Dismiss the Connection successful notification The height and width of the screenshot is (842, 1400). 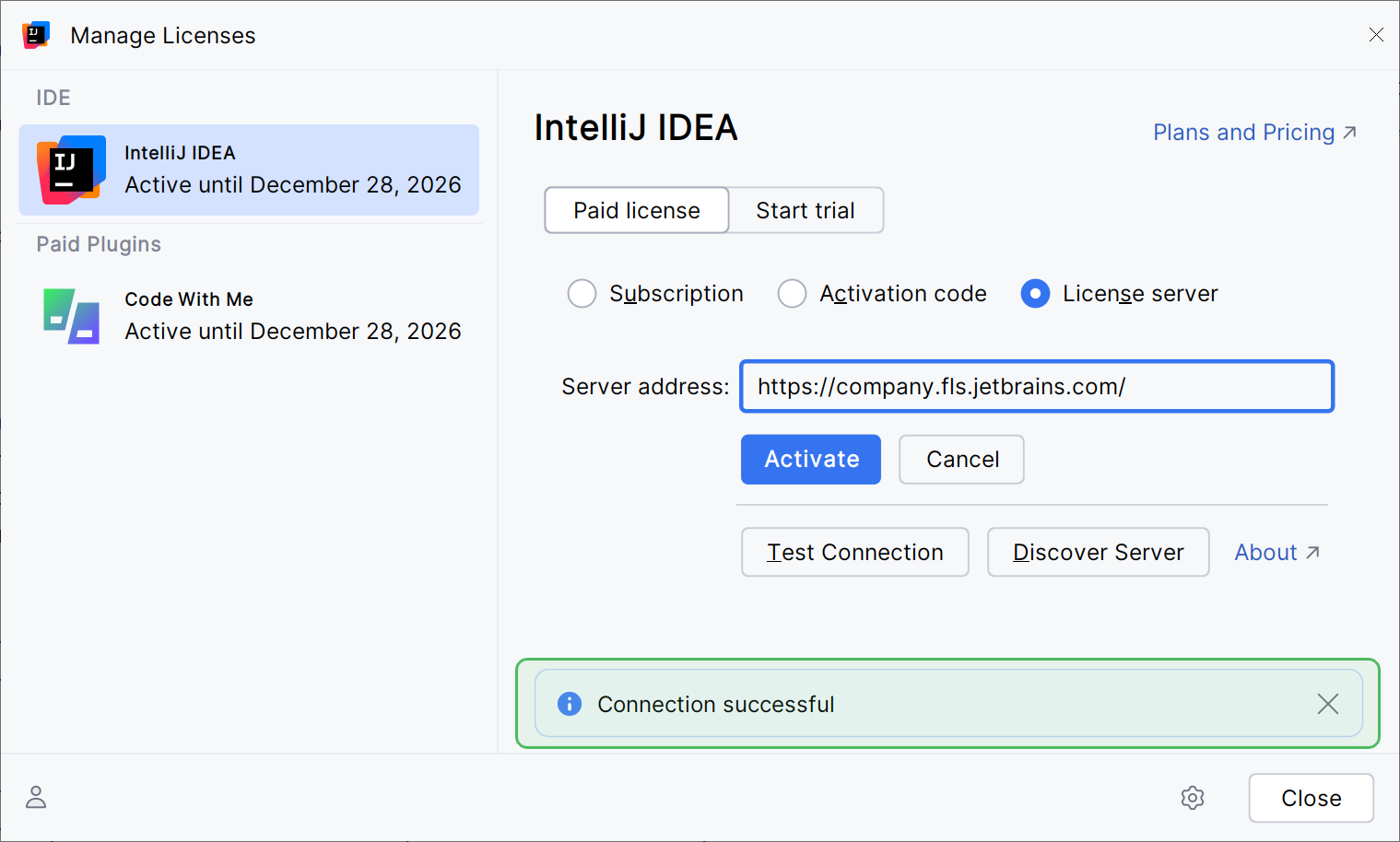click(x=1327, y=704)
